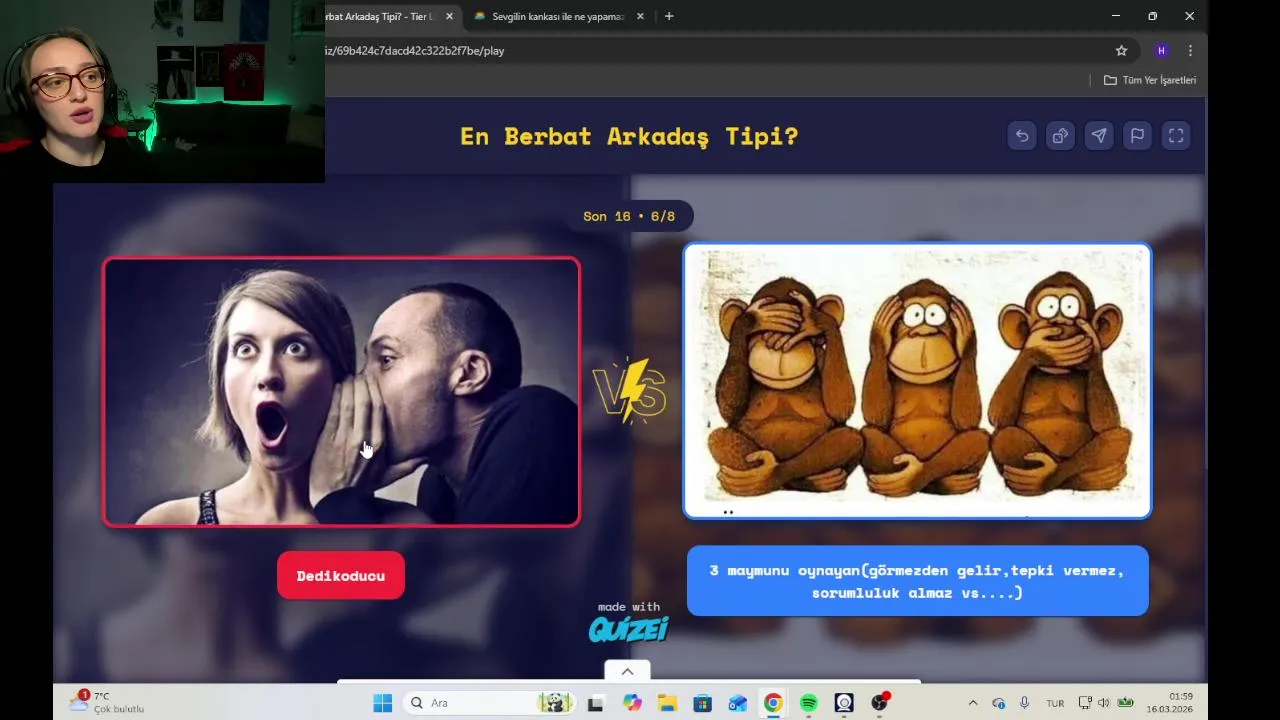1280x720 pixels.
Task: Open OBS Studio from the taskbar
Action: 879,703
